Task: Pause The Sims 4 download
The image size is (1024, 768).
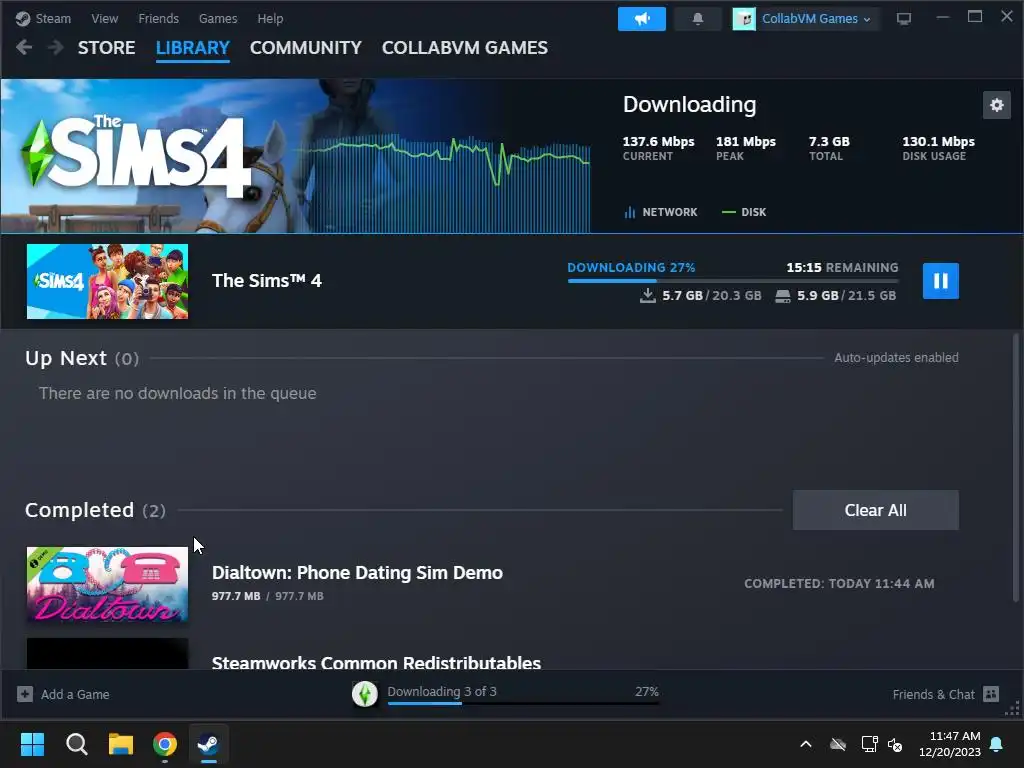Action: pos(940,281)
